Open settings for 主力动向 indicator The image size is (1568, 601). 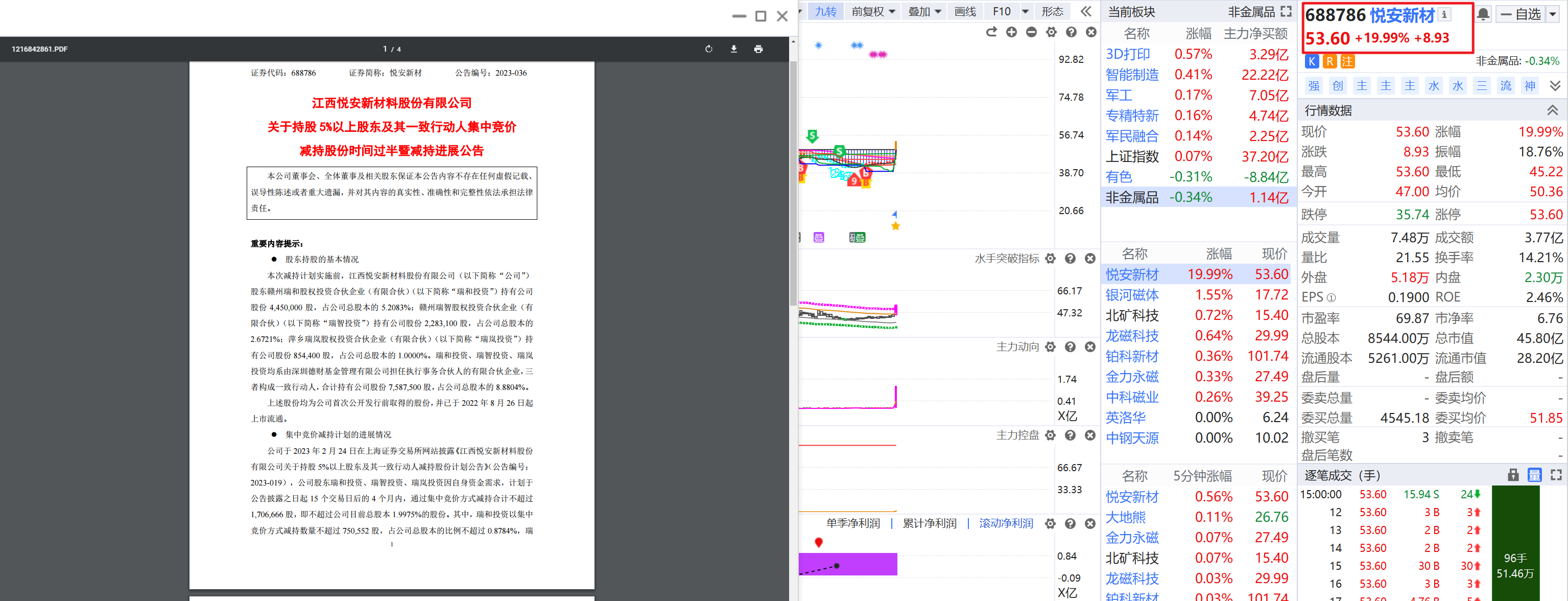1050,347
